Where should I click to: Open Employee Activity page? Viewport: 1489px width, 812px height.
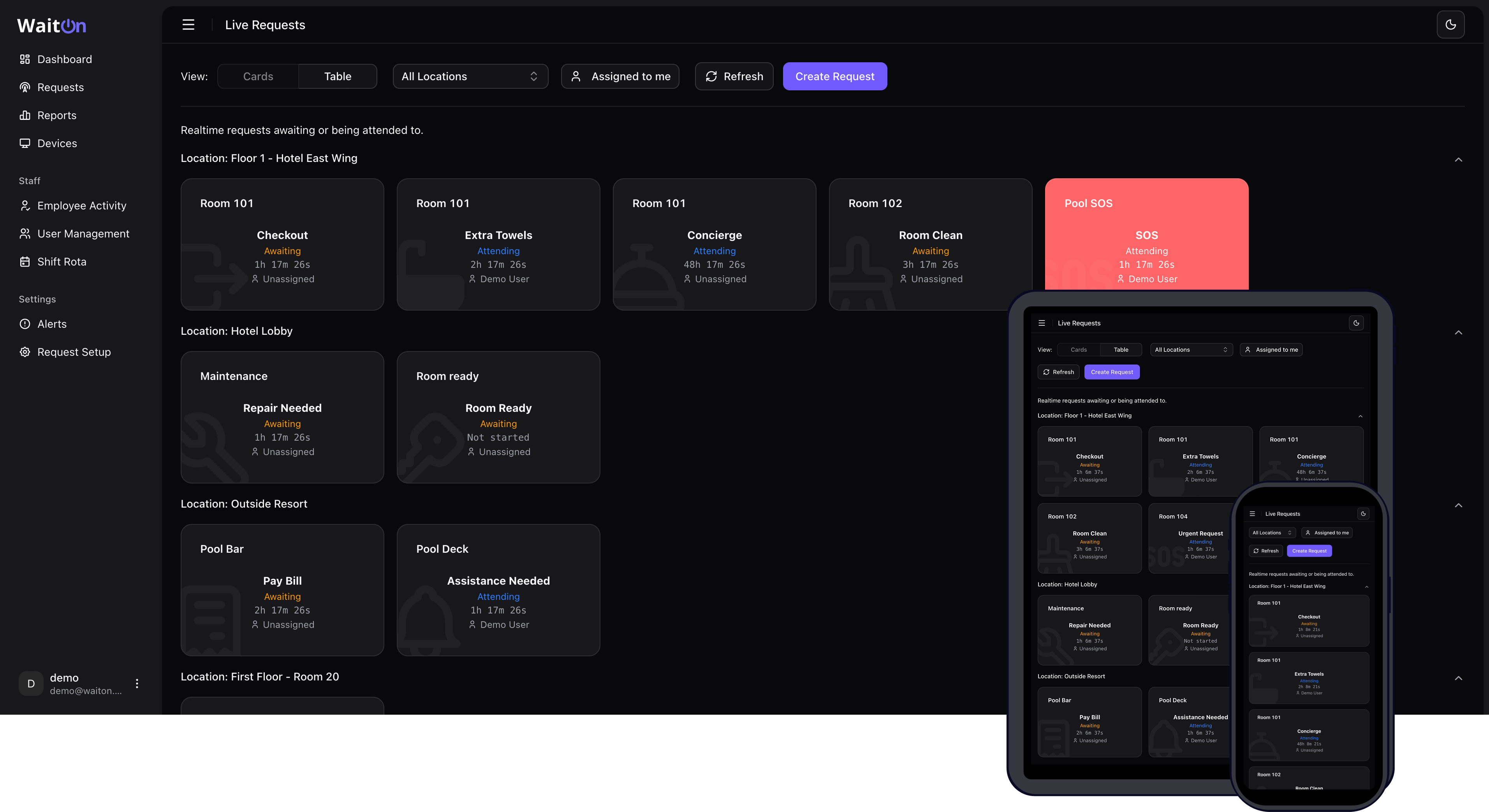(x=81, y=206)
